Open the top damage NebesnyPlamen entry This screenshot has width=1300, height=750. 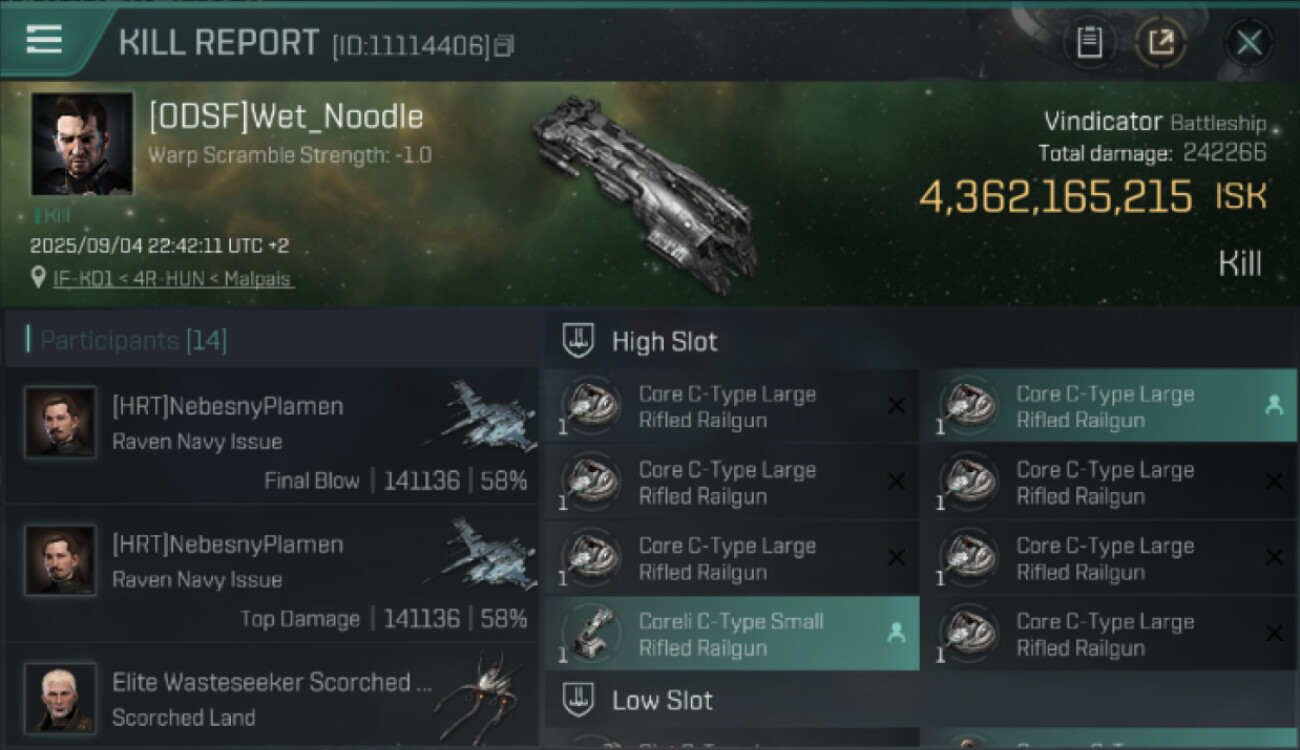[272, 574]
